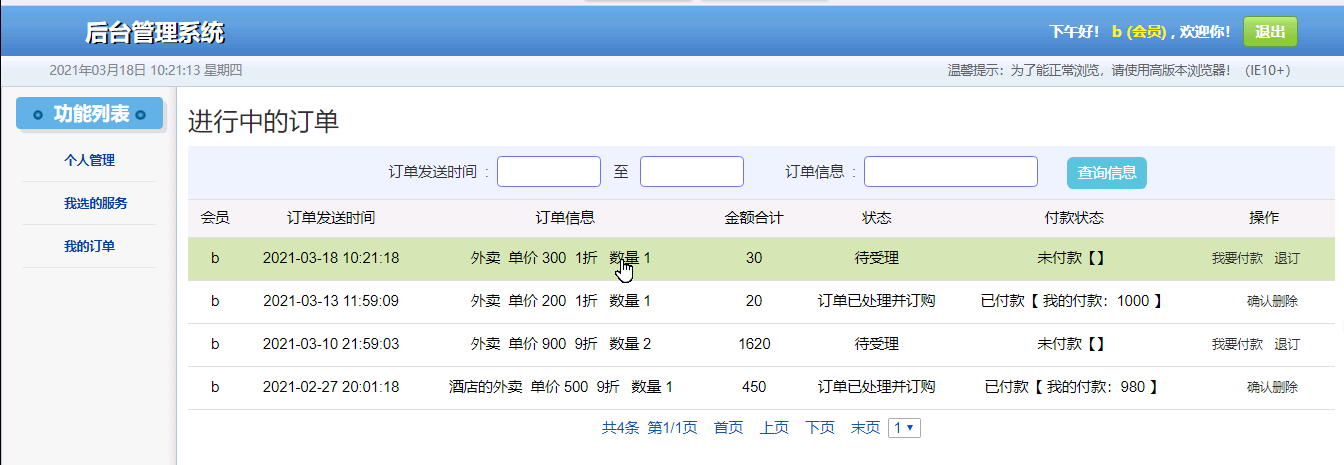
Task: Click the 付款状态 column header
Action: click(x=1073, y=217)
